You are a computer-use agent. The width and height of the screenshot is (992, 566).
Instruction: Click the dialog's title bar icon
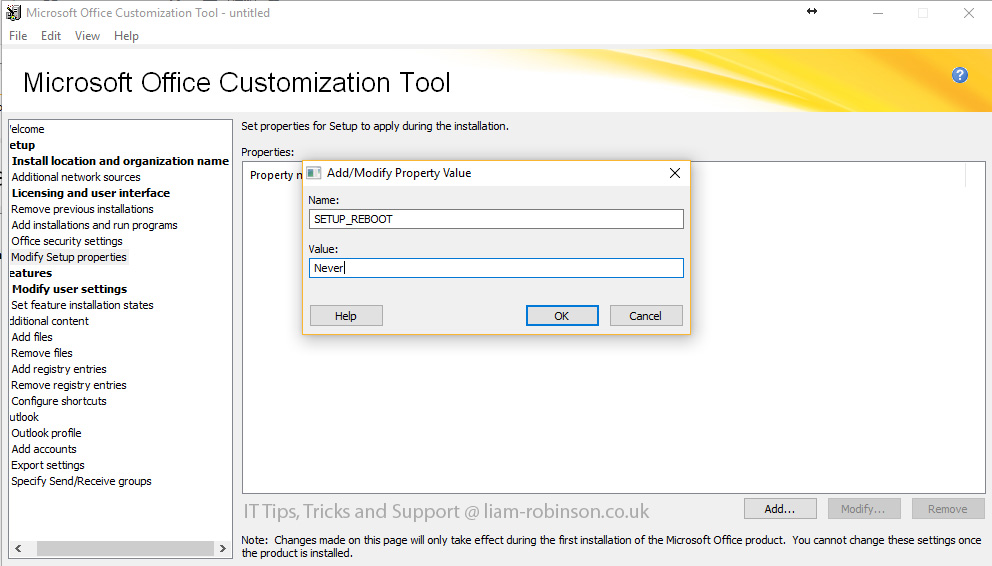314,173
